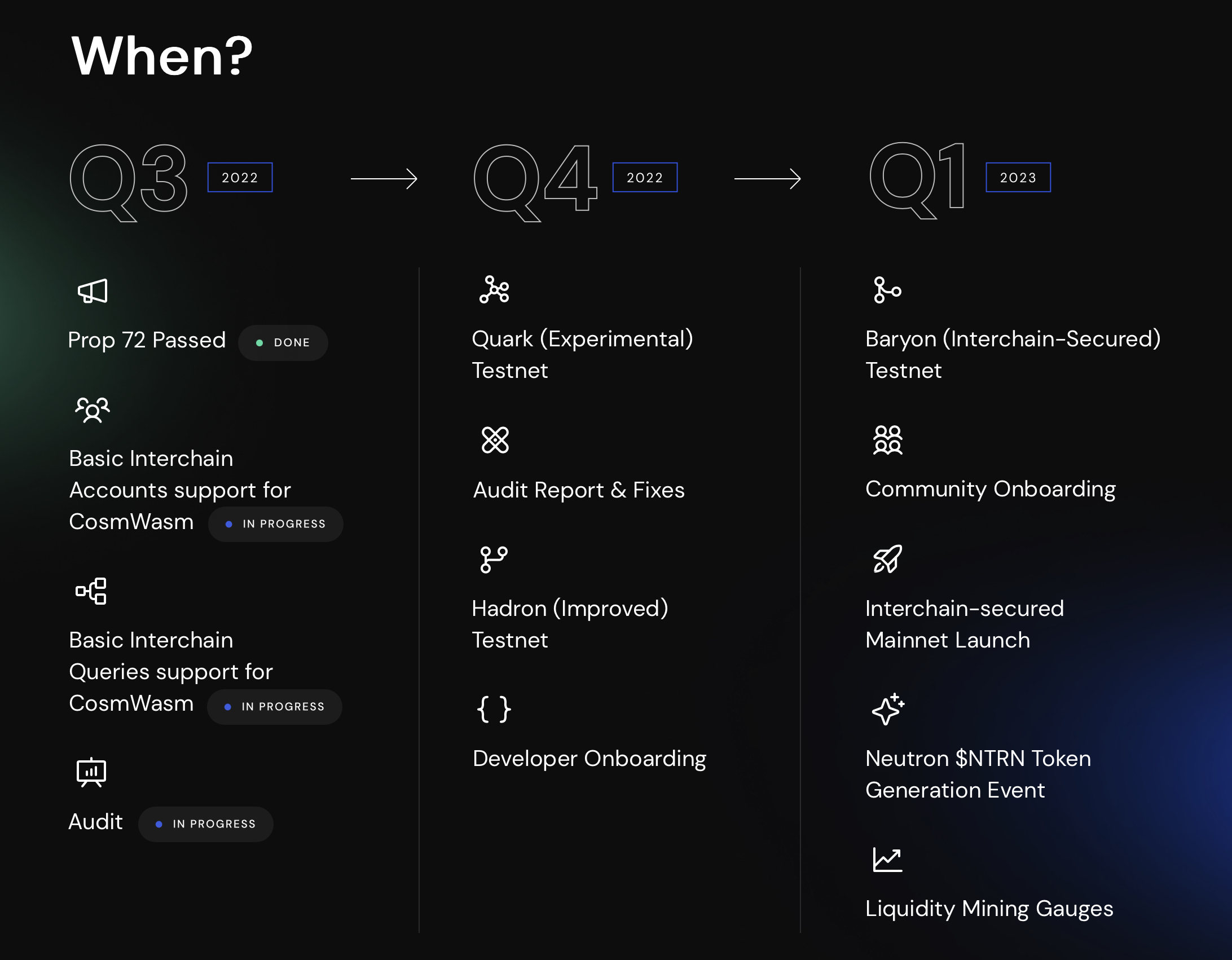The width and height of the screenshot is (1232, 960).
Task: Click the rocket icon above Mainnet Launch
Action: click(887, 560)
